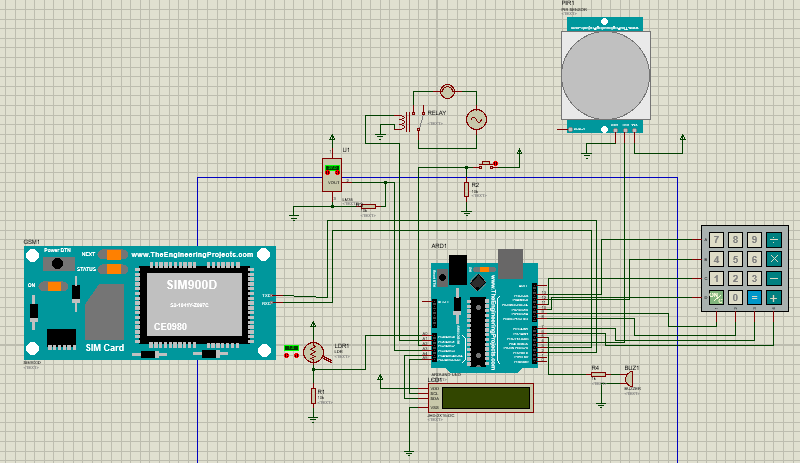Toggle the Power DTN switch on GSM module
Screen dimensions: 800x463
pyautogui.click(x=58, y=264)
